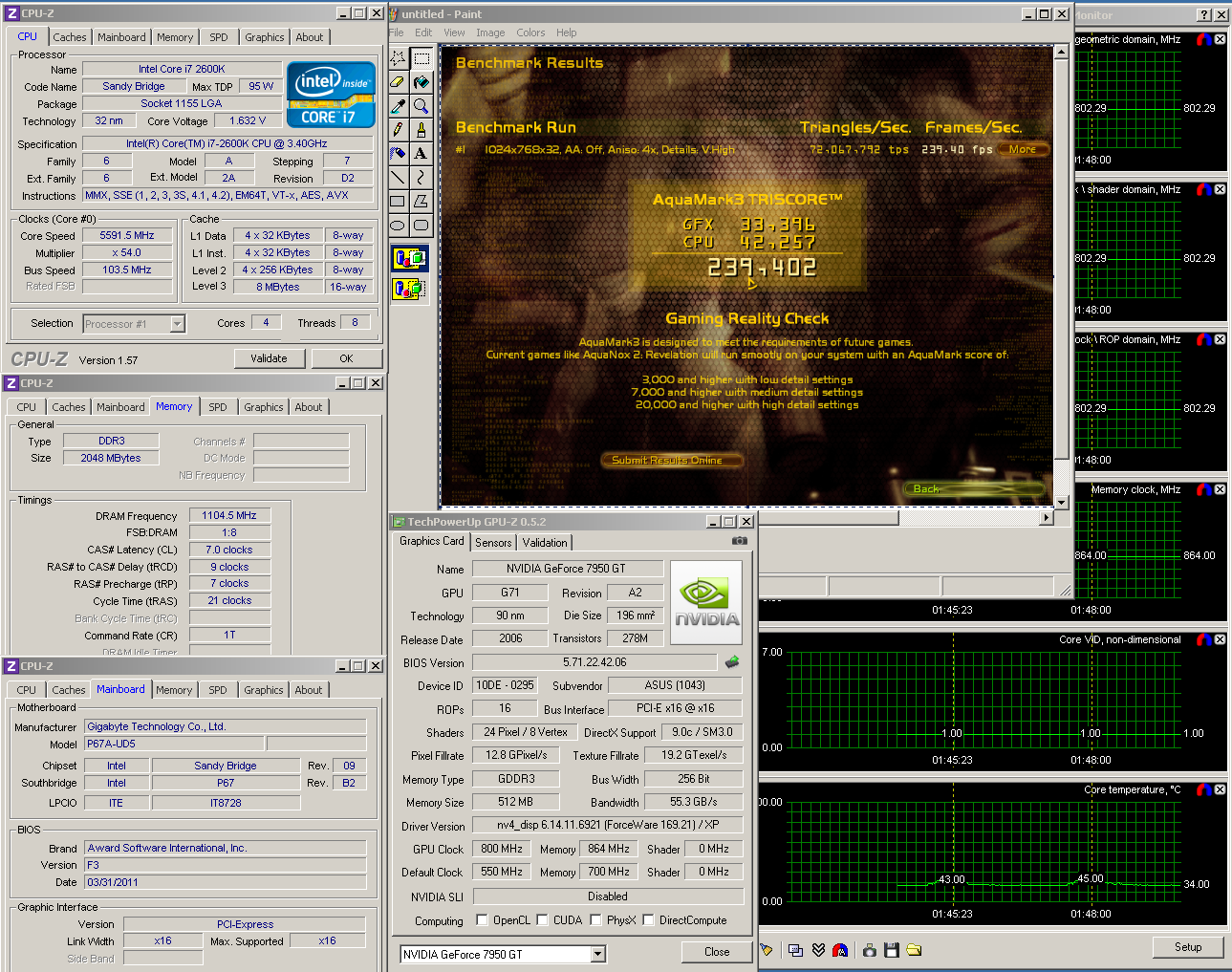1232x972 pixels.
Task: Select the Rectangle shape tool in Paint
Action: (x=398, y=201)
